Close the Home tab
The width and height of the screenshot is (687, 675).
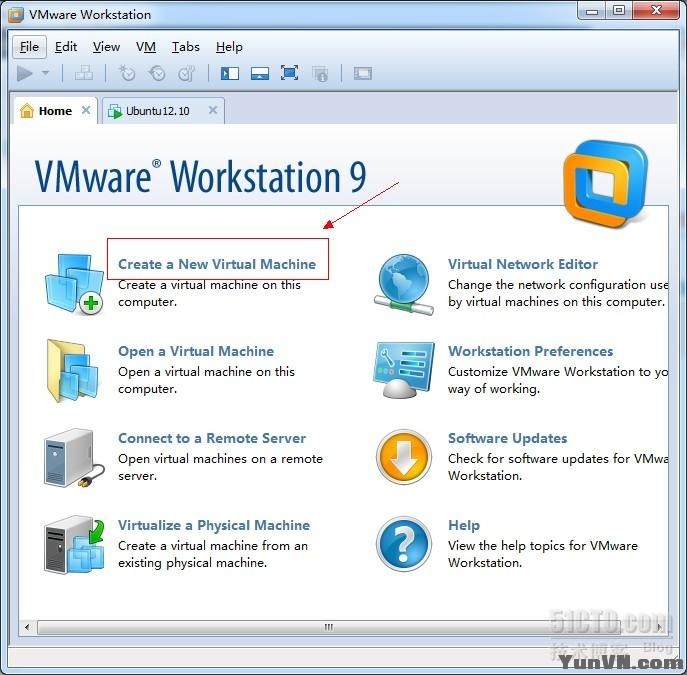86,110
